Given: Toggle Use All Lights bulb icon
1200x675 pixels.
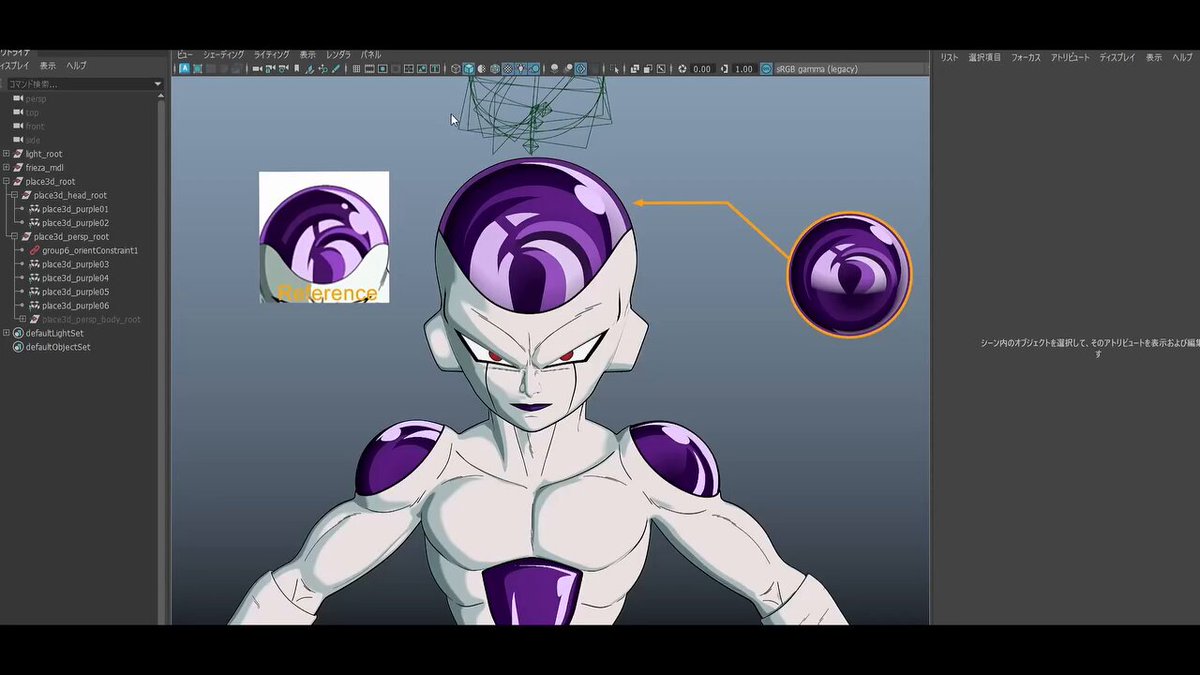Looking at the screenshot, I should [521, 69].
